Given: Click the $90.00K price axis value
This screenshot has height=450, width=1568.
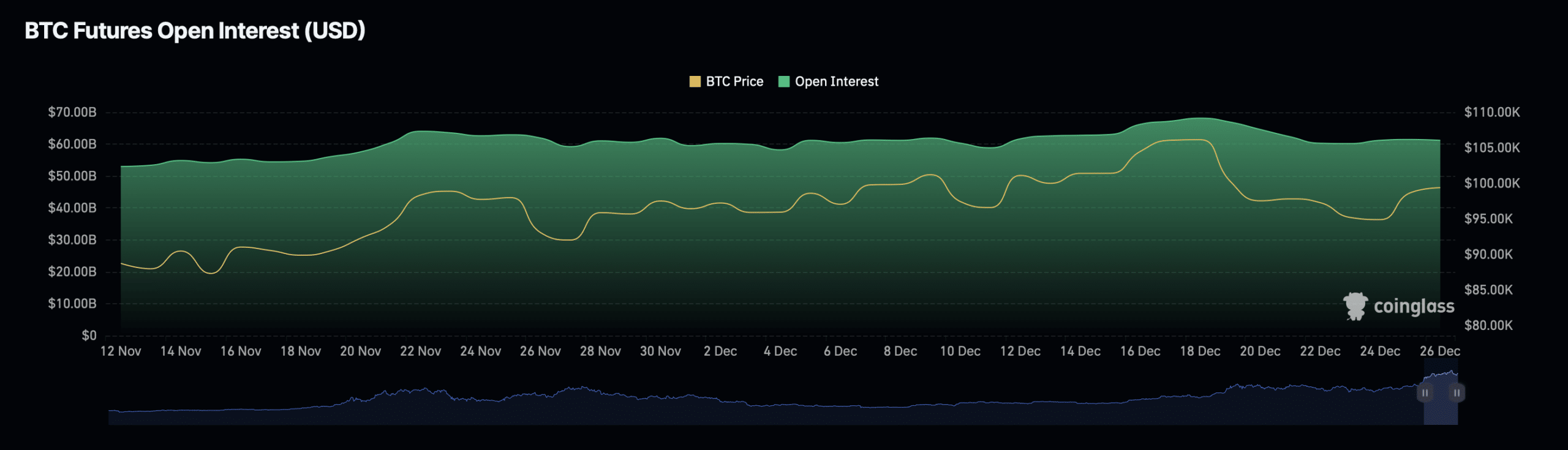Looking at the screenshot, I should click(1488, 255).
